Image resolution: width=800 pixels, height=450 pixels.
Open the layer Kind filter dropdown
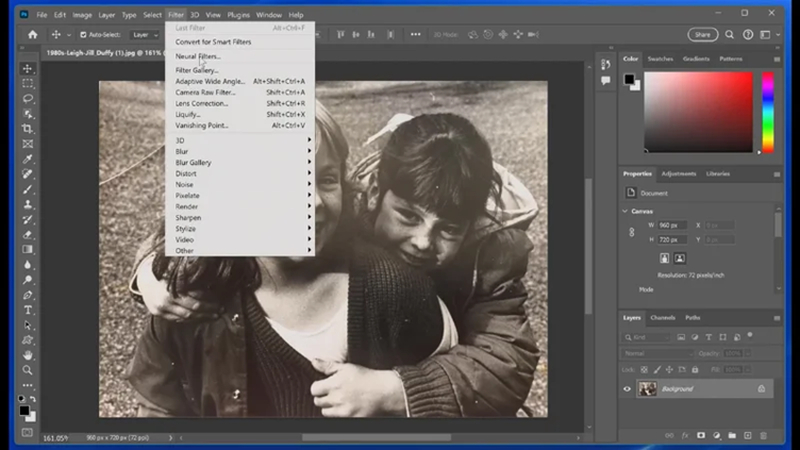point(646,337)
